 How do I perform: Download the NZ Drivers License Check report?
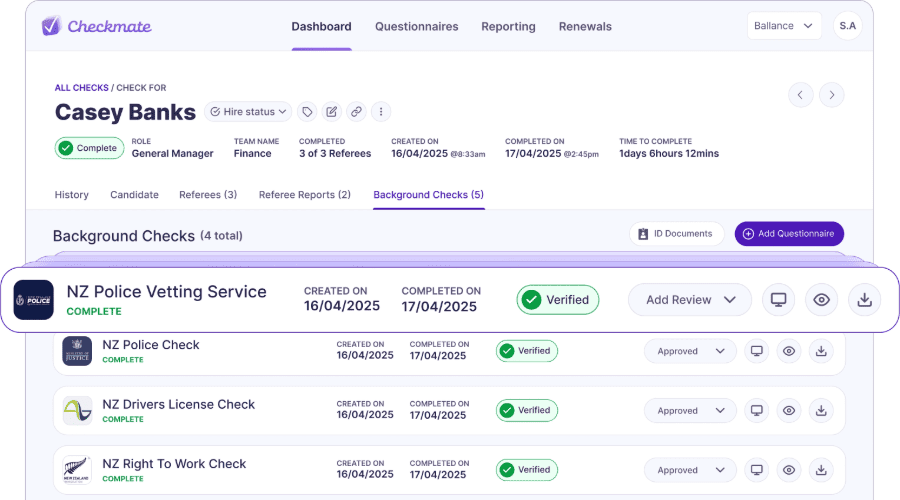821,411
